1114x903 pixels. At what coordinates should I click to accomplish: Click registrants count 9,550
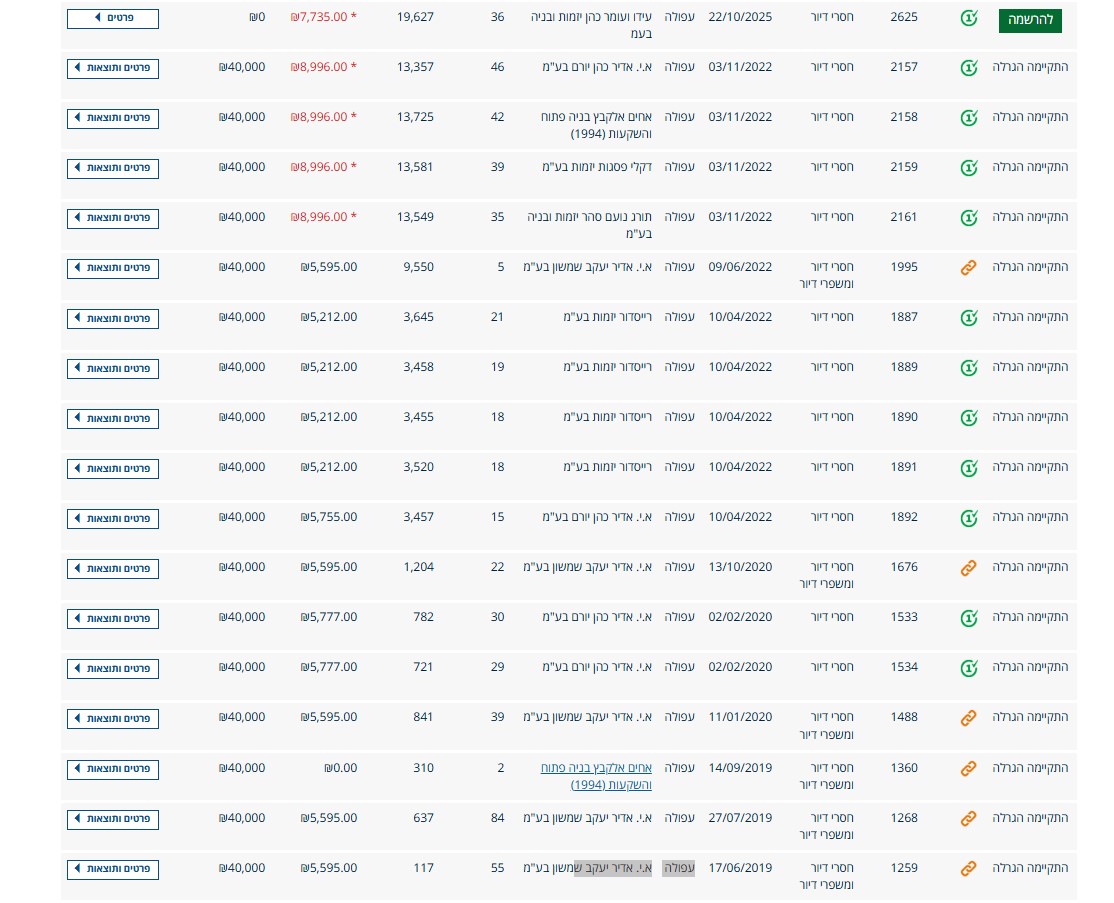click(x=418, y=267)
